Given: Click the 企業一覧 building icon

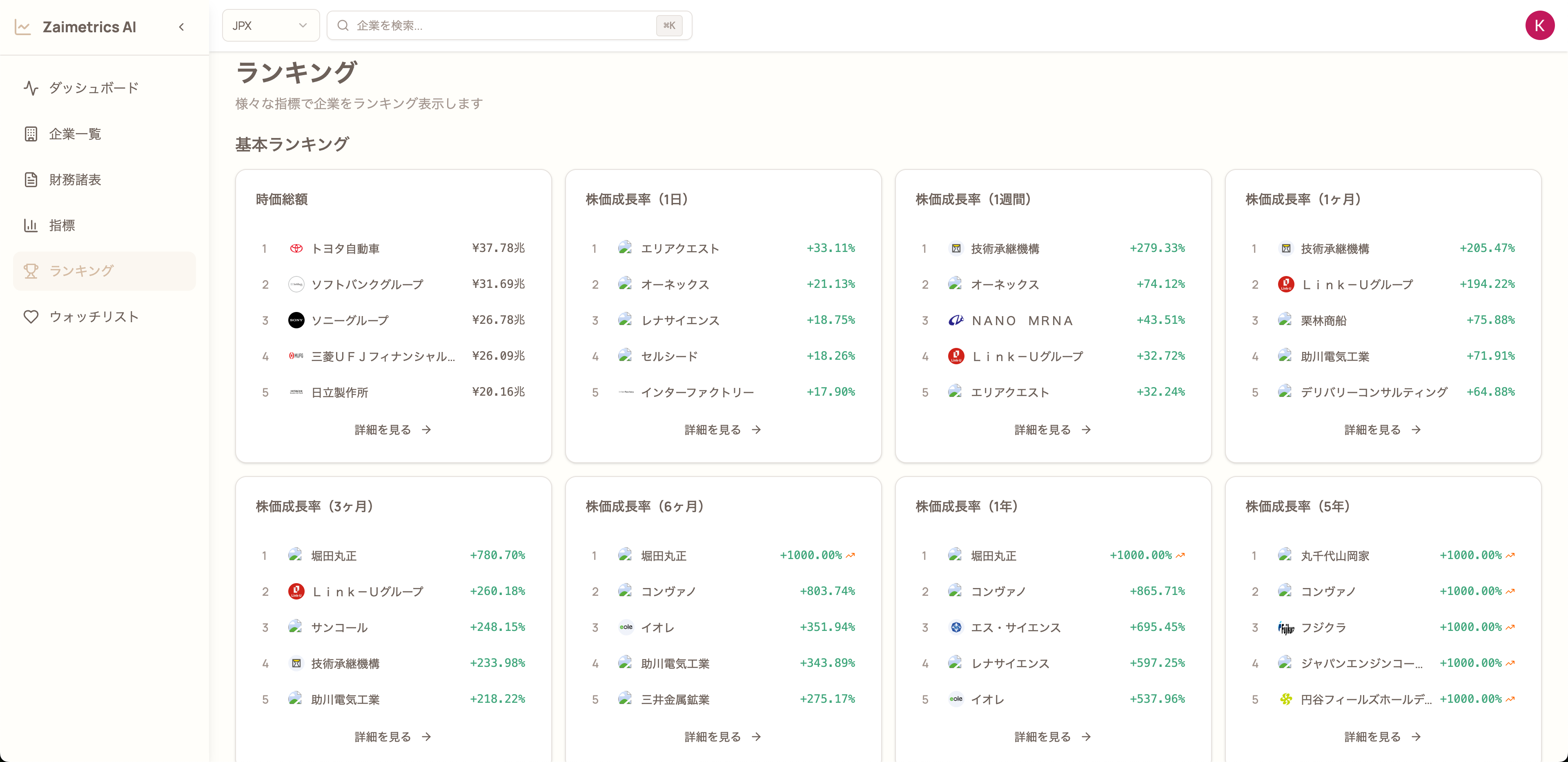Looking at the screenshot, I should [x=31, y=134].
